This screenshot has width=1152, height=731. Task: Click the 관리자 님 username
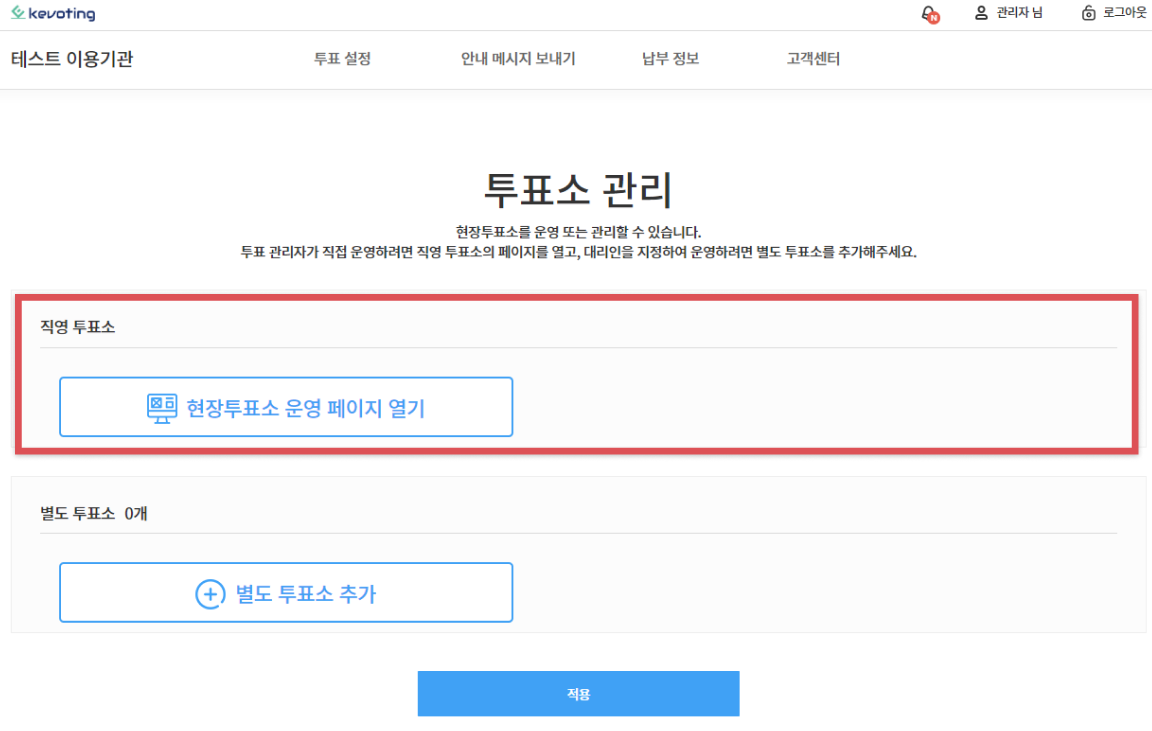pyautogui.click(x=1019, y=14)
